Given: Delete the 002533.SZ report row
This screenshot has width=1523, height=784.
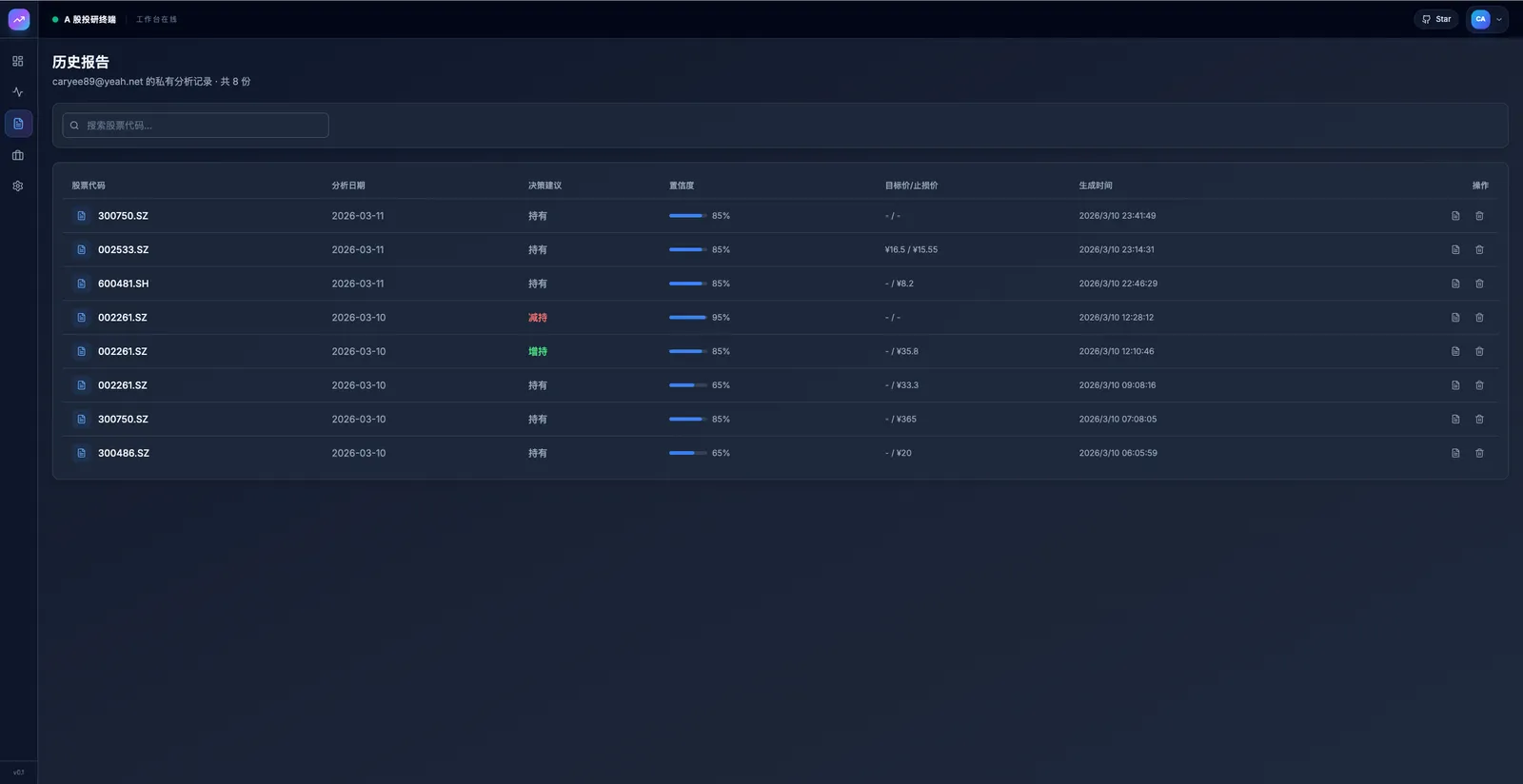Looking at the screenshot, I should (x=1479, y=250).
